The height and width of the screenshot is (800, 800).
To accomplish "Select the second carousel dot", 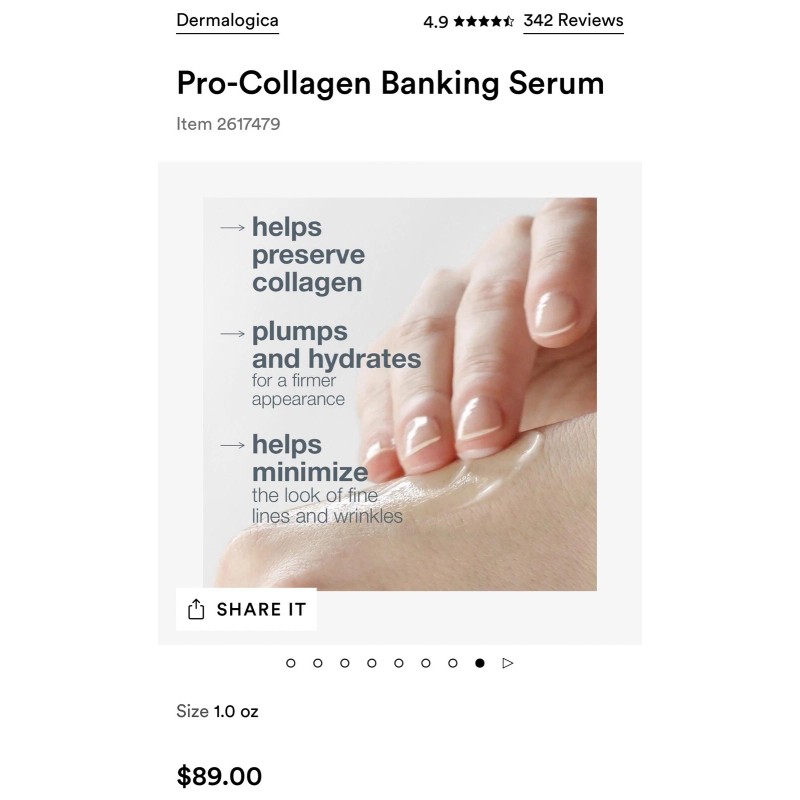I will pyautogui.click(x=318, y=662).
